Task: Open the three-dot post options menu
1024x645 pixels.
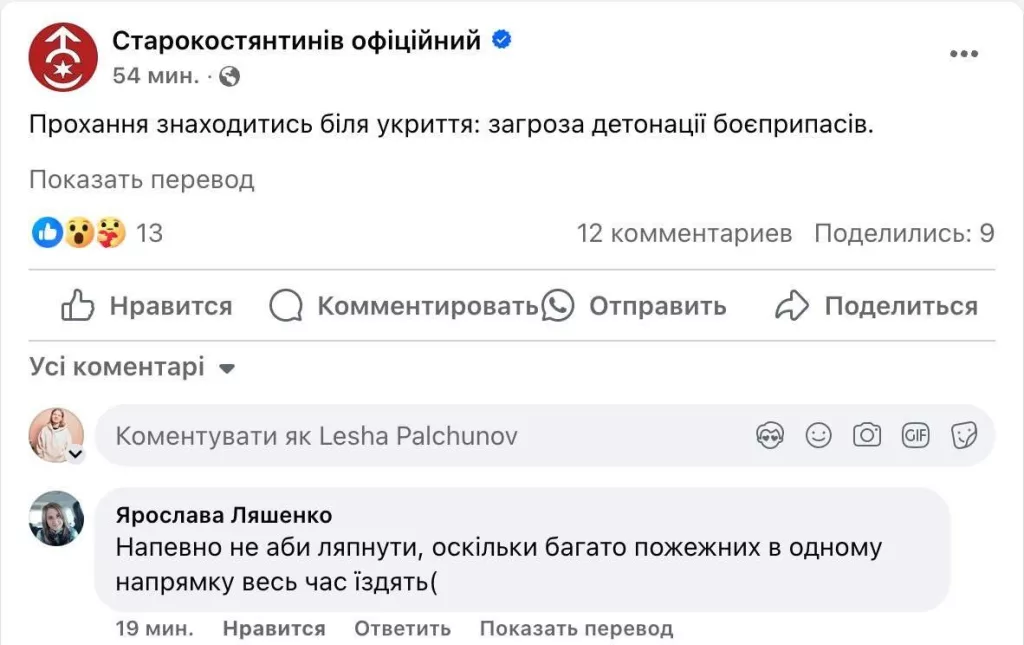Action: click(964, 55)
